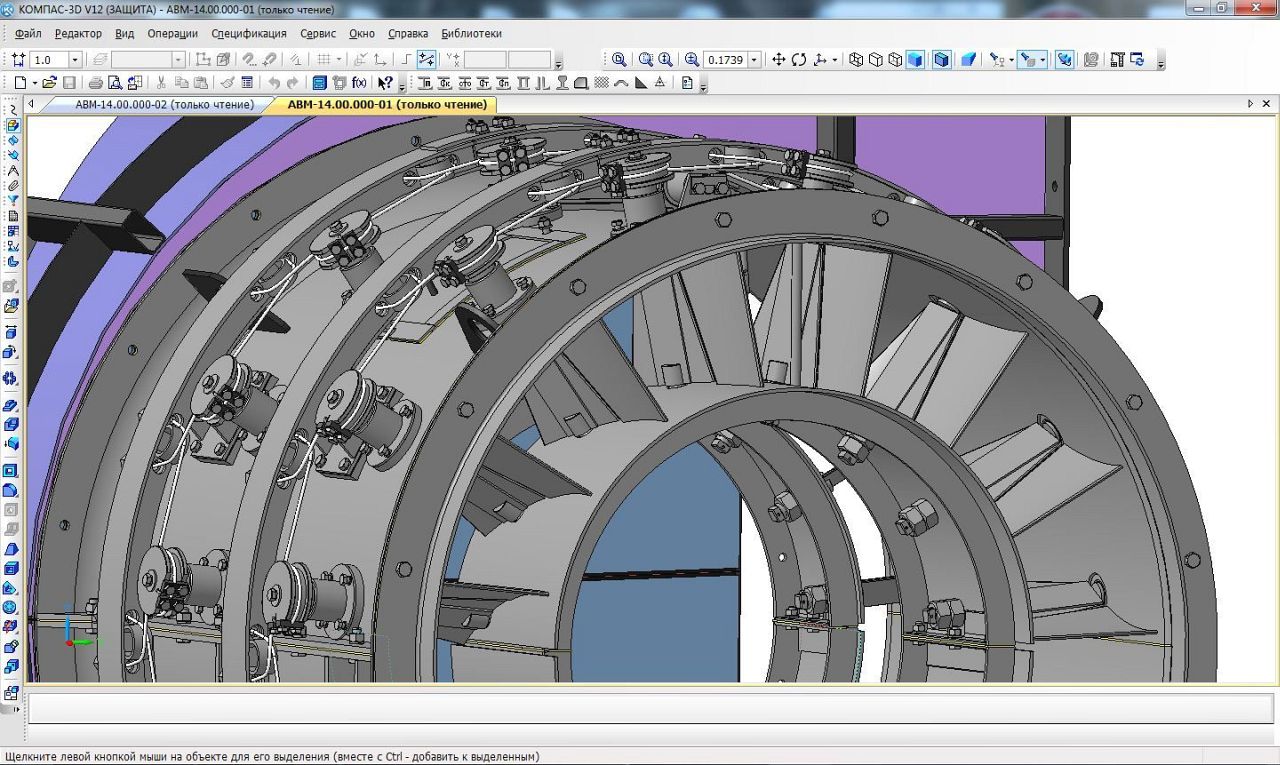The image size is (1280, 765).
Task: Toggle the Wireframe display mode
Action: pos(856,60)
